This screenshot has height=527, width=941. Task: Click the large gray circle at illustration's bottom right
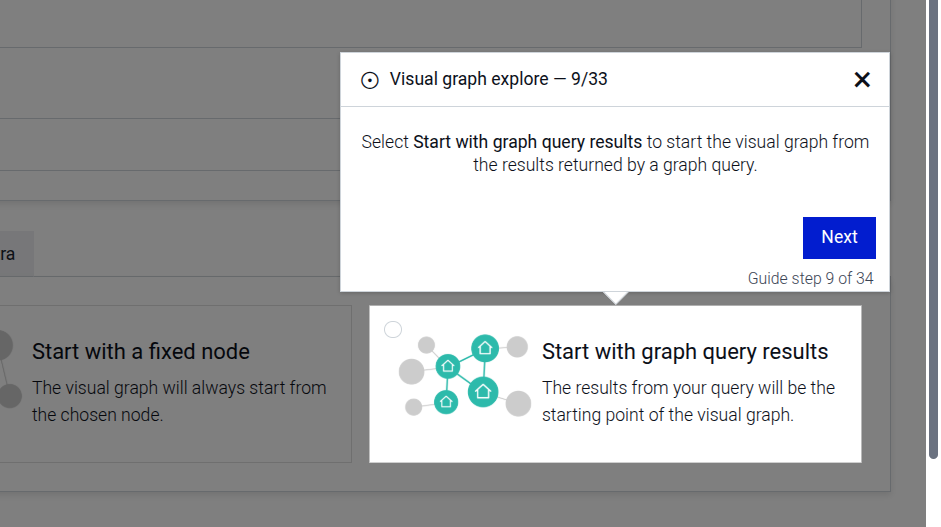518,404
